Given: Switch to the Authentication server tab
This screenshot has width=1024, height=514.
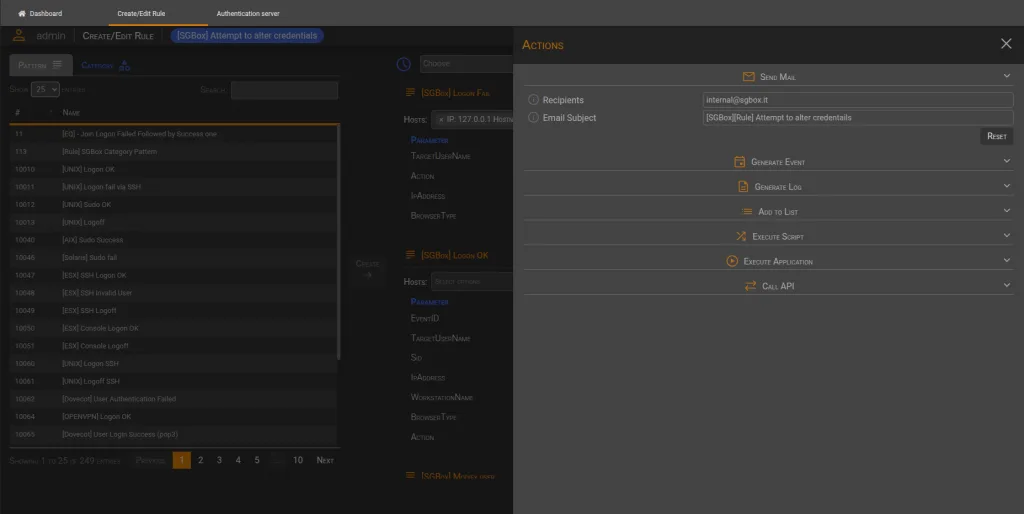Looking at the screenshot, I should click(x=248, y=13).
